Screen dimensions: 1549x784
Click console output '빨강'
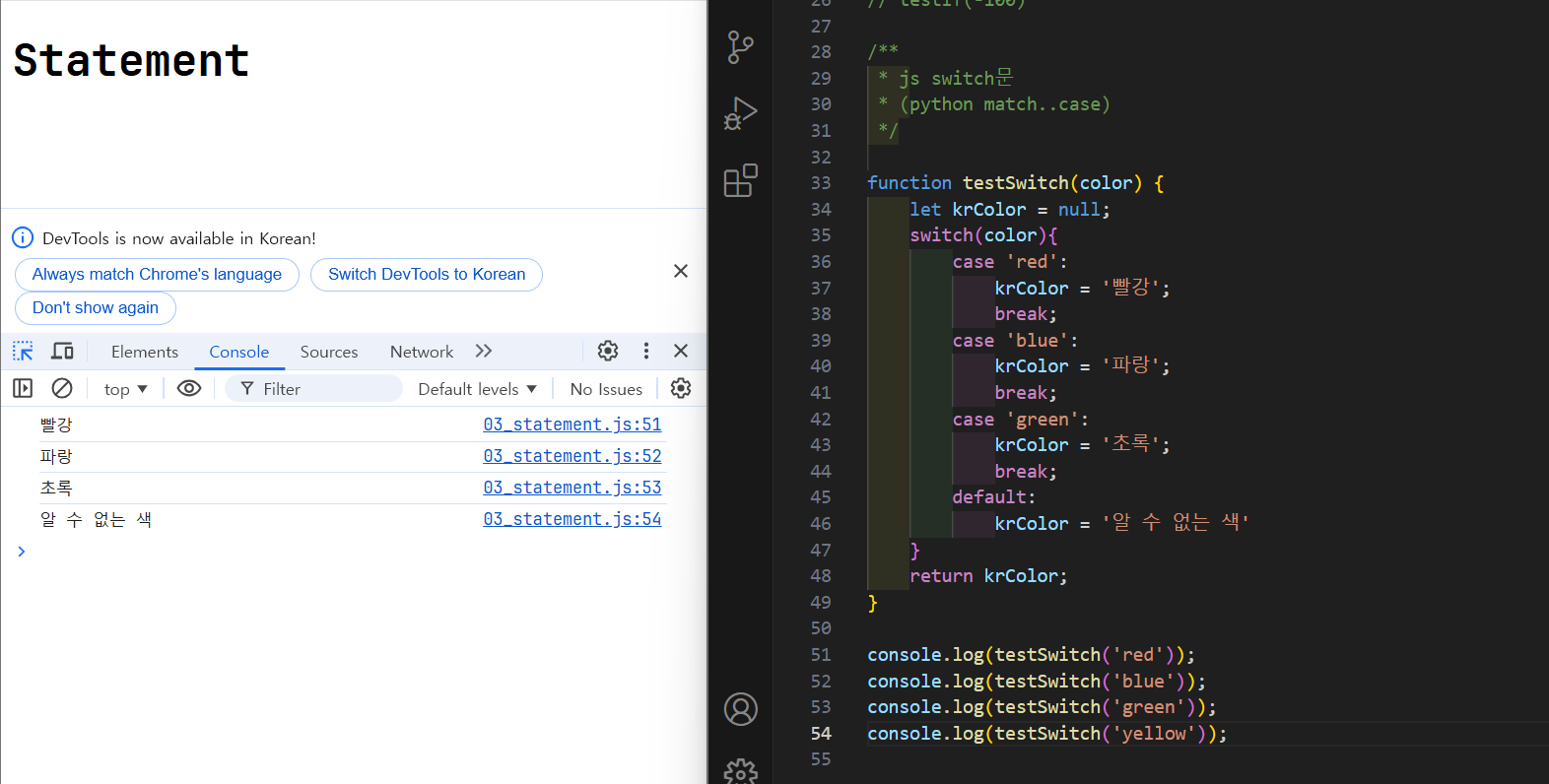pos(56,425)
